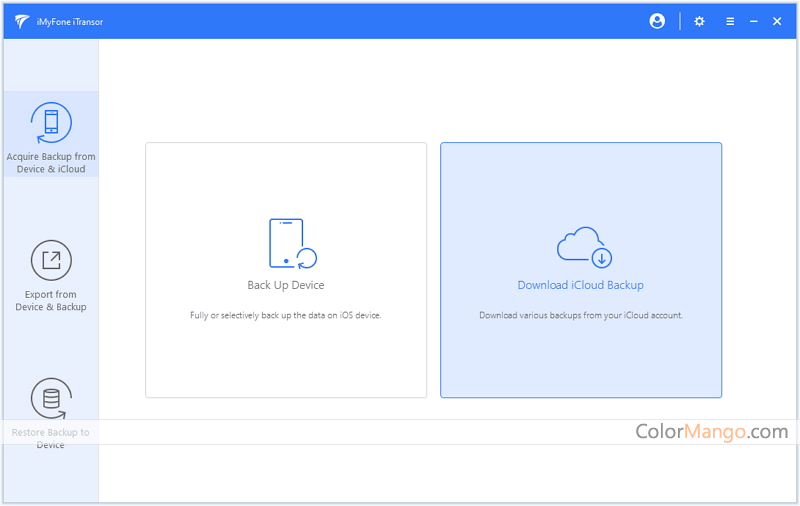Viewport: 800px width, 506px height.
Task: Select the Acquire Backup phone icon in sidebar
Action: (51, 123)
